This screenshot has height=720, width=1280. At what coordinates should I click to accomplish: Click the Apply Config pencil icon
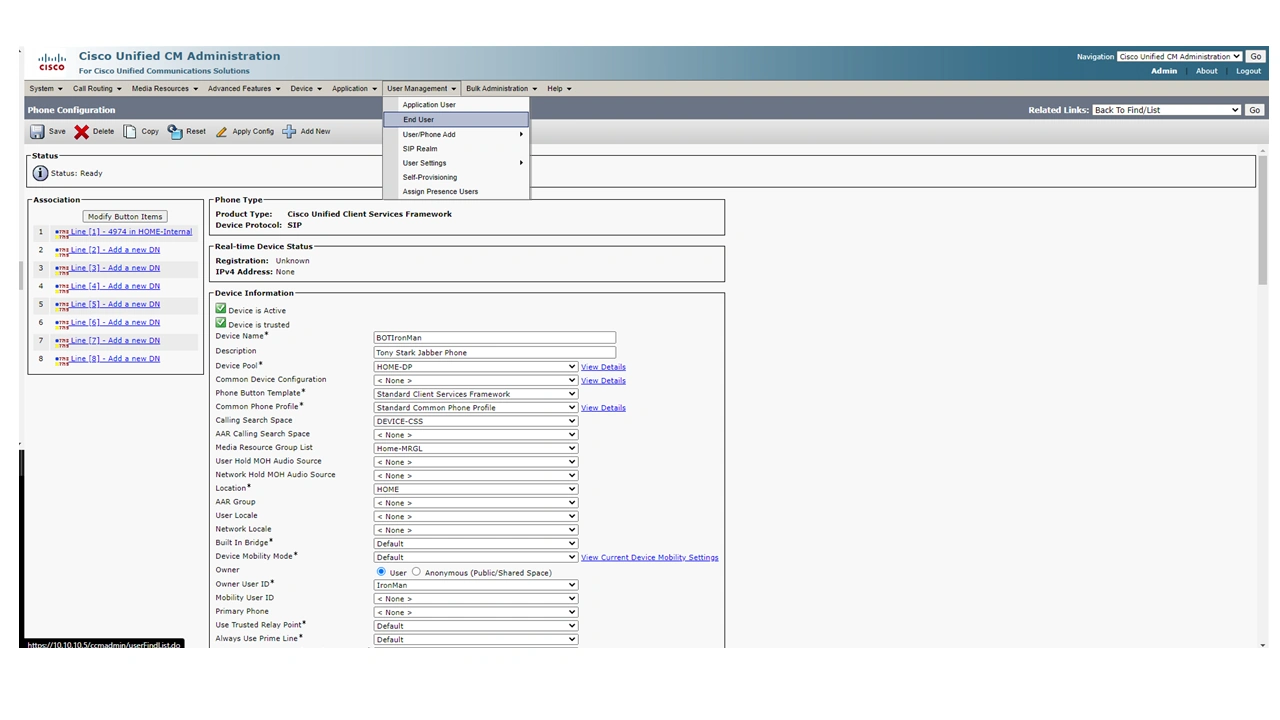(222, 132)
